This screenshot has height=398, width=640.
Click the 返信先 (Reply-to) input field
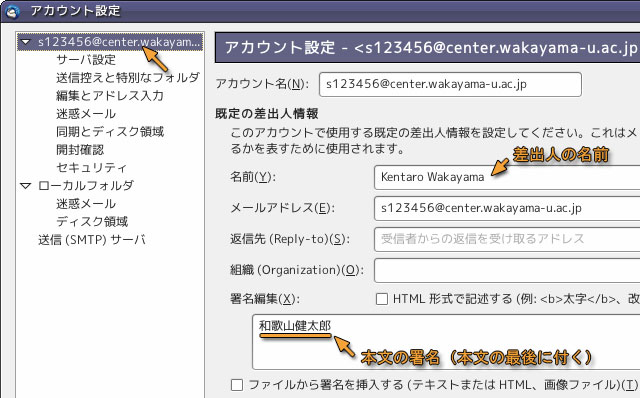click(x=507, y=239)
